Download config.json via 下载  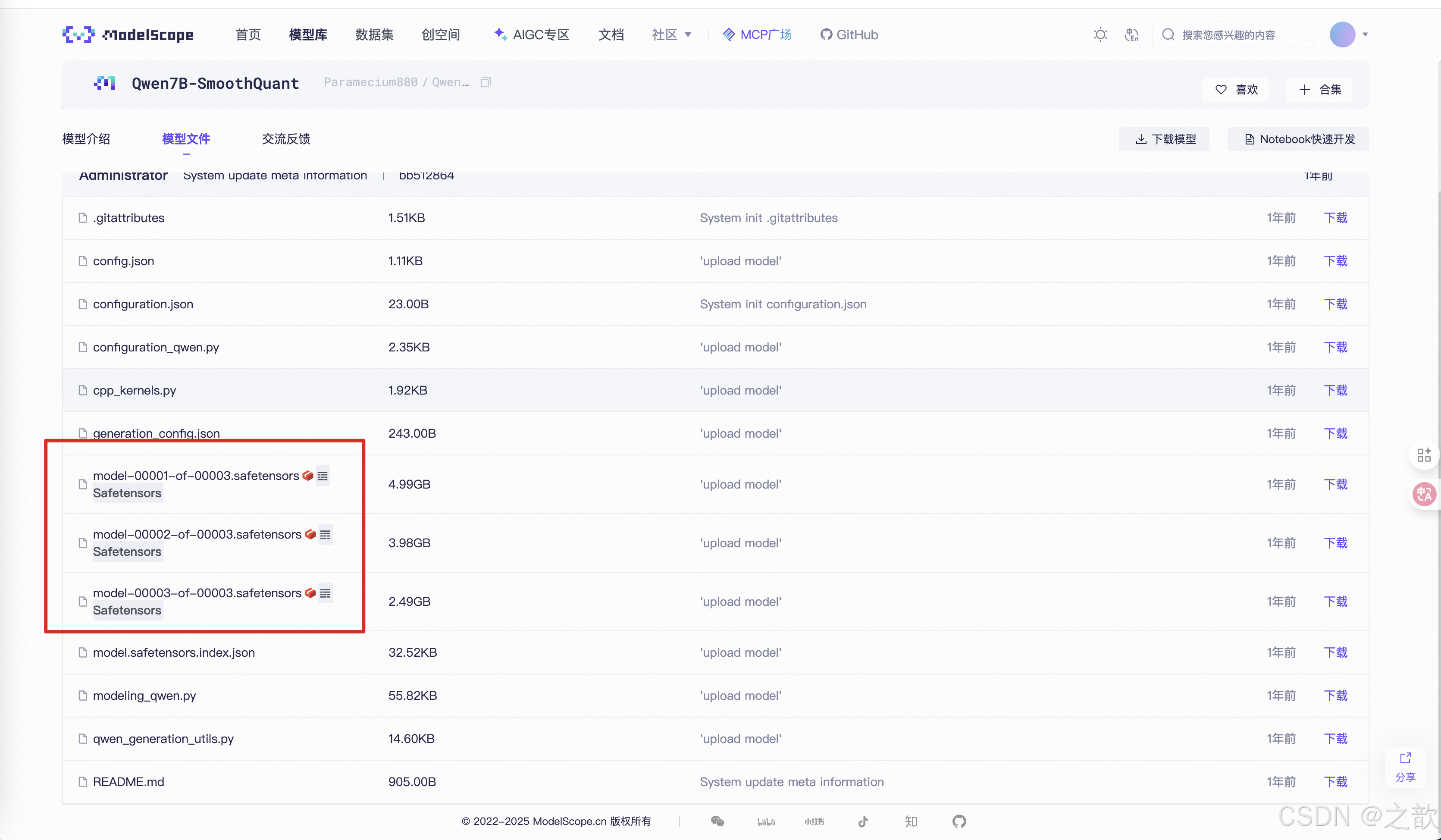[x=1336, y=261]
